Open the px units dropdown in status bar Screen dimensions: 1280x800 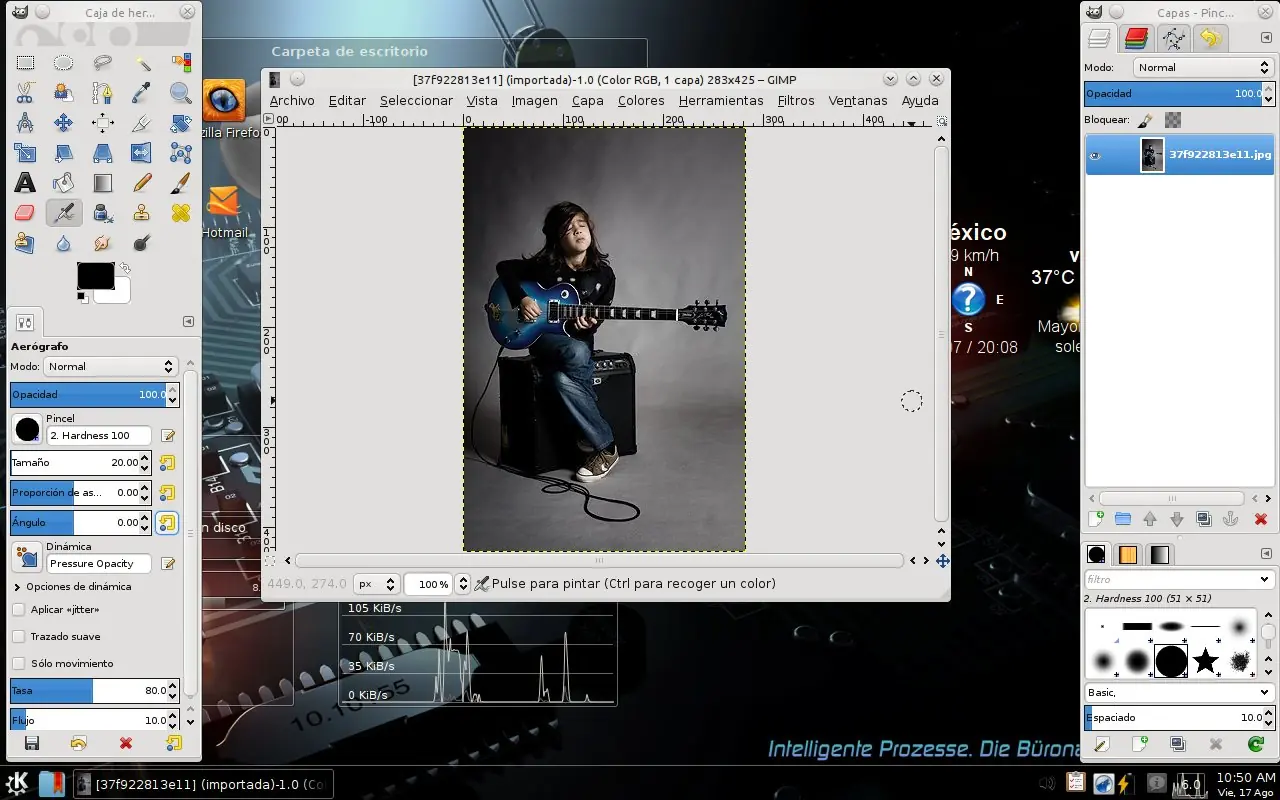pyautogui.click(x=378, y=584)
